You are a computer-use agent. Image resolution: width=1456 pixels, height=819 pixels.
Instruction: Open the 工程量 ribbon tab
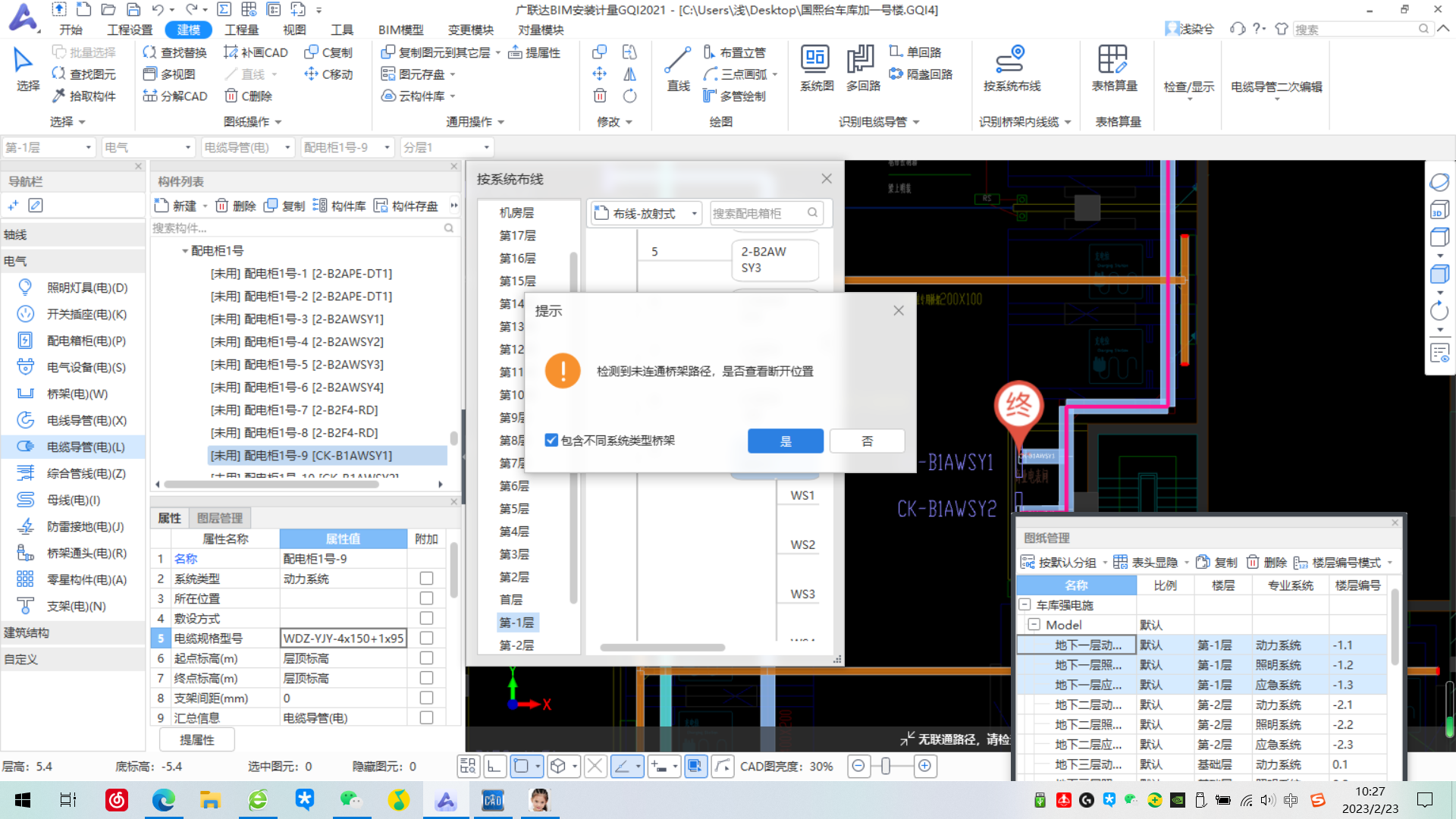coord(241,30)
